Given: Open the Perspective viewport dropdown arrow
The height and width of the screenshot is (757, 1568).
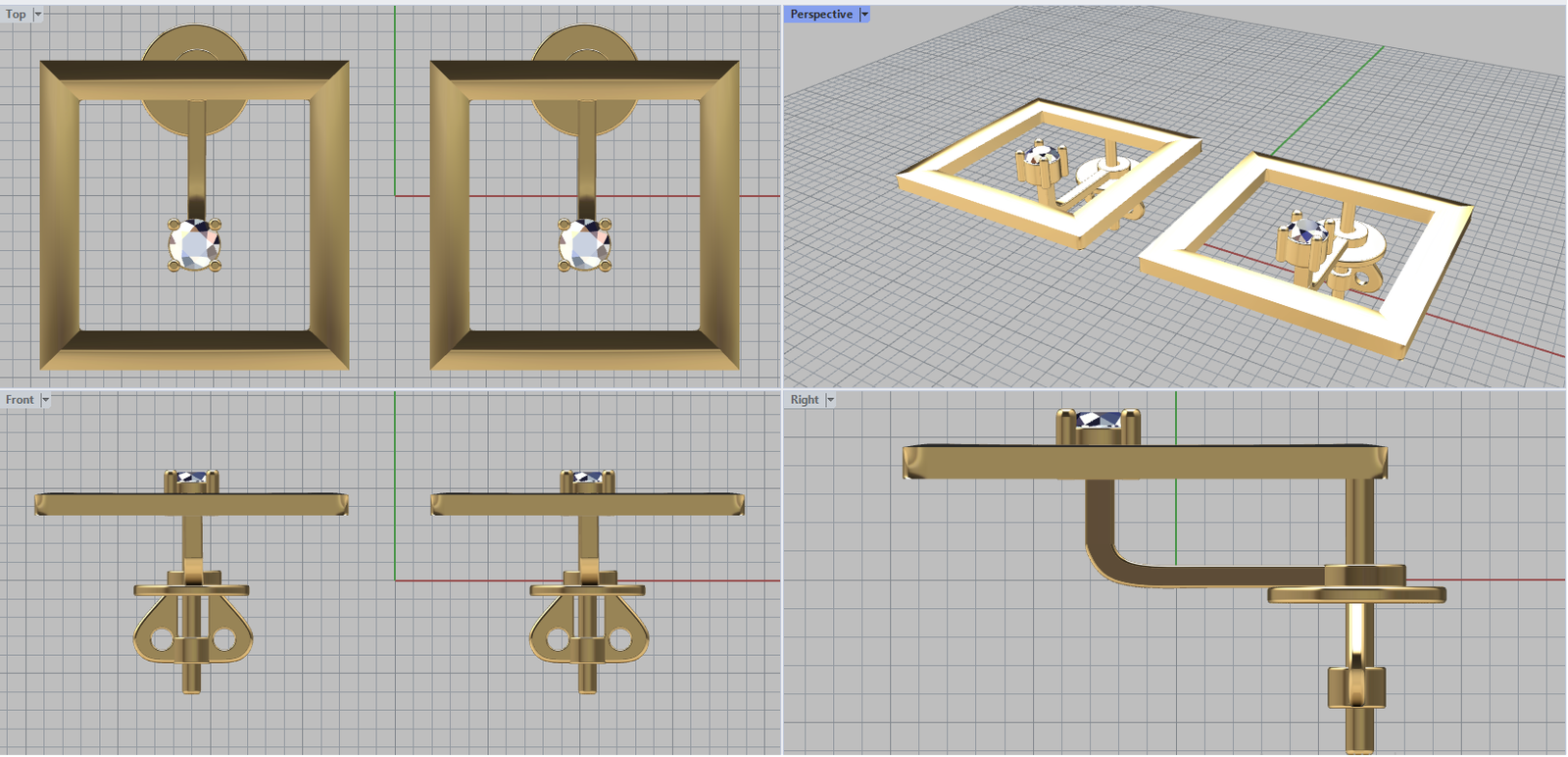Looking at the screenshot, I should pyautogui.click(x=864, y=14).
